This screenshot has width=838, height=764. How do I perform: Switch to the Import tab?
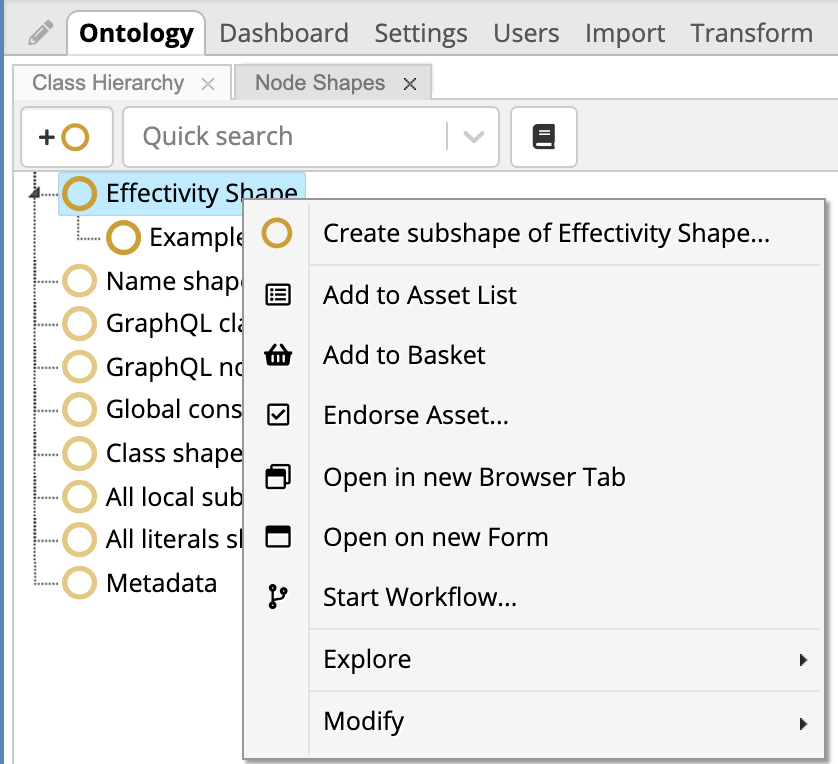tap(625, 33)
